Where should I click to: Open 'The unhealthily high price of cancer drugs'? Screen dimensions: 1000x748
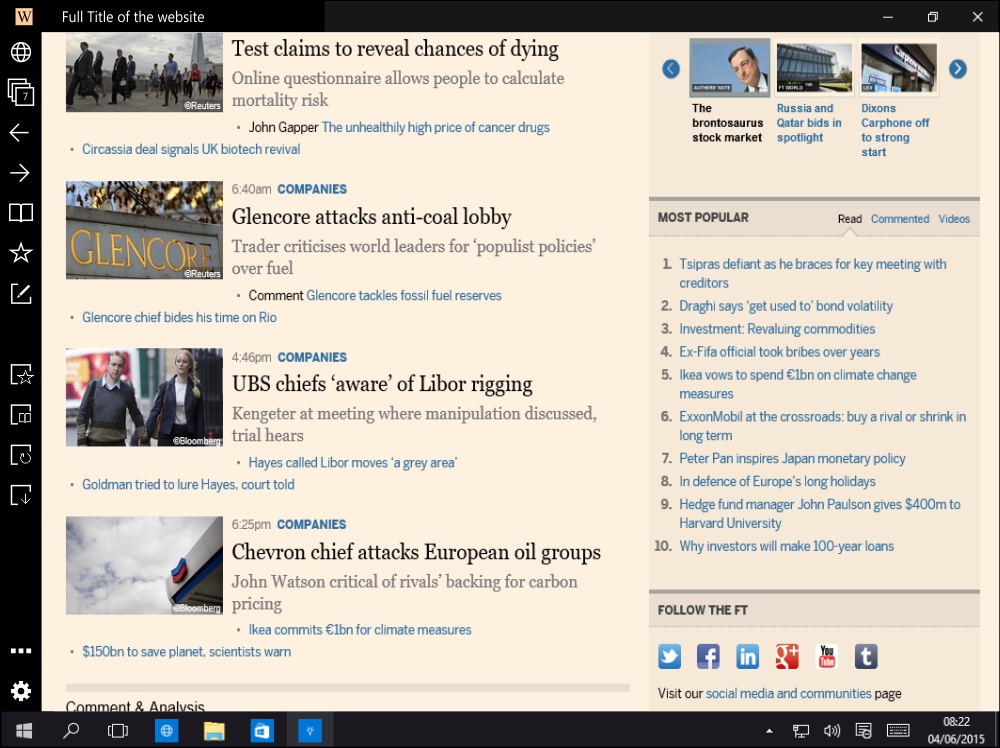coord(436,128)
